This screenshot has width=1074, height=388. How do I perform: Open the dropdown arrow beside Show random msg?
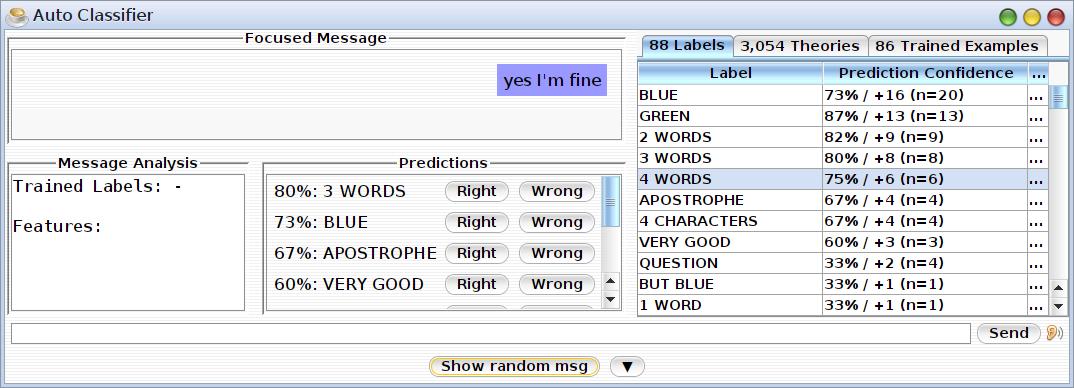click(627, 367)
